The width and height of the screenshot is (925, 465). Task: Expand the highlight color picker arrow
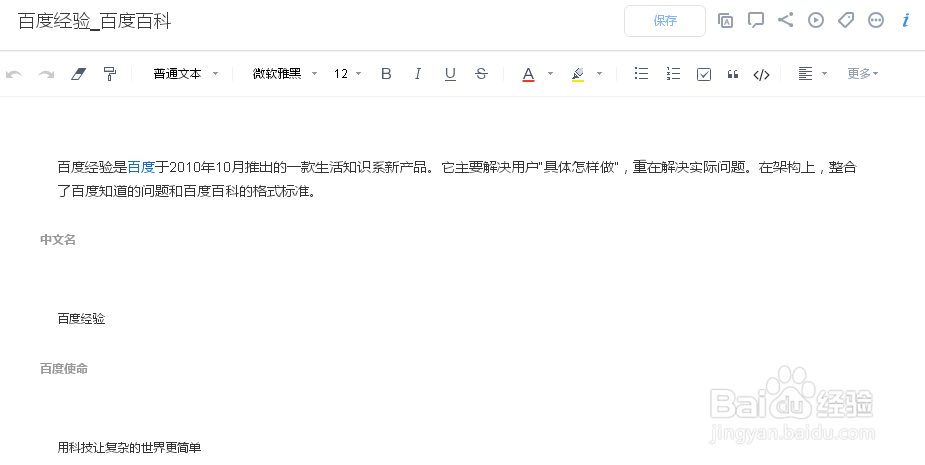click(599, 74)
